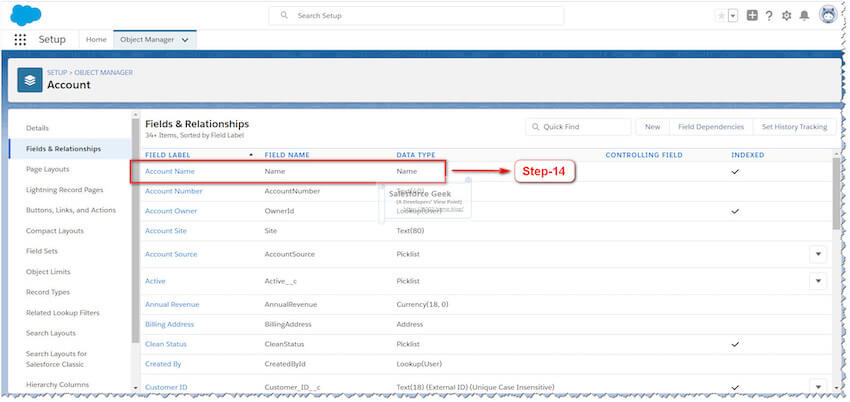
Task: Follow the SETUP breadcrumb link
Action: 57,73
